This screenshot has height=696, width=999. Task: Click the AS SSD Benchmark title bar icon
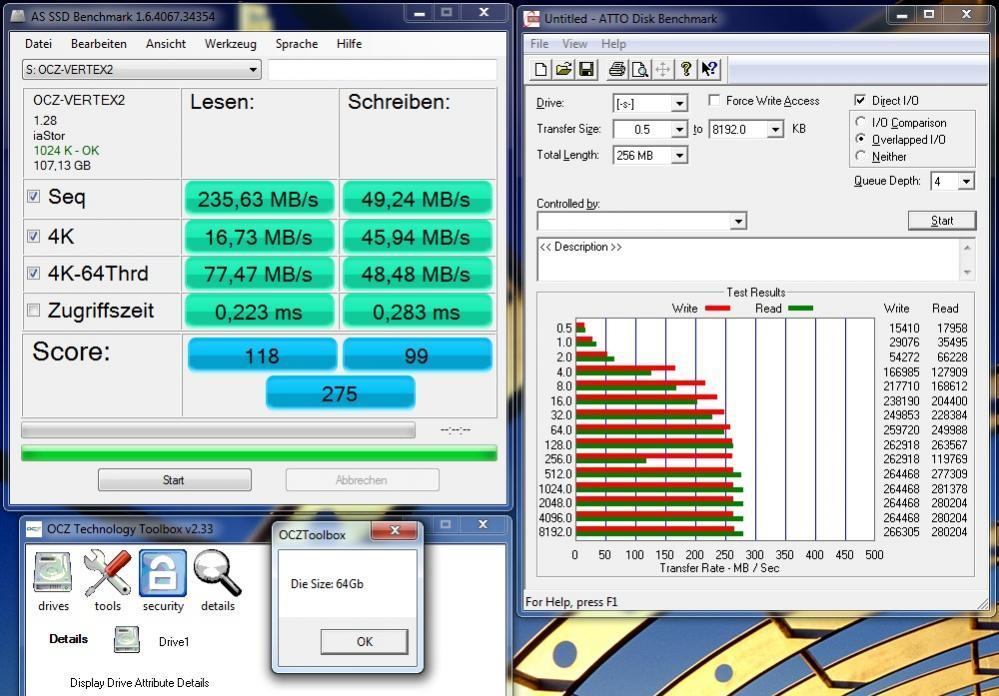click(x=18, y=16)
